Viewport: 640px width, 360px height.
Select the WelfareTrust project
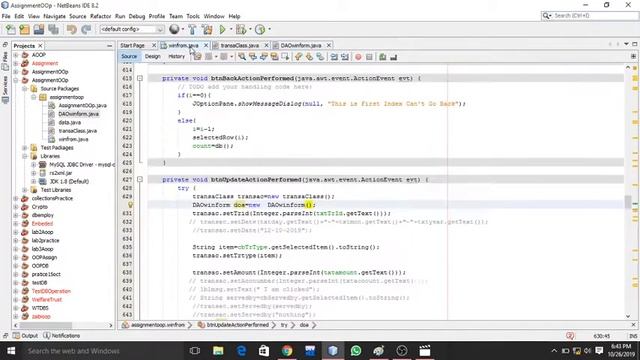47,300
